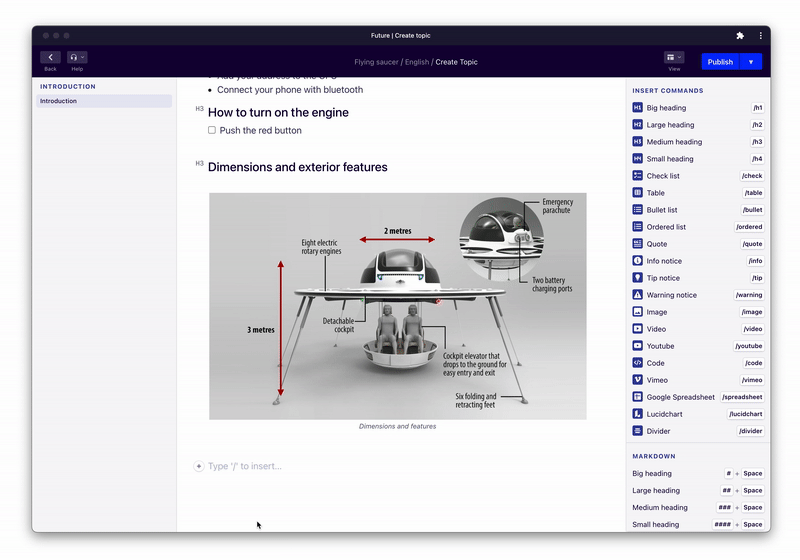Open the three-dot menu in title bar
Image resolution: width=800 pixels, height=560 pixels.
pos(761,36)
